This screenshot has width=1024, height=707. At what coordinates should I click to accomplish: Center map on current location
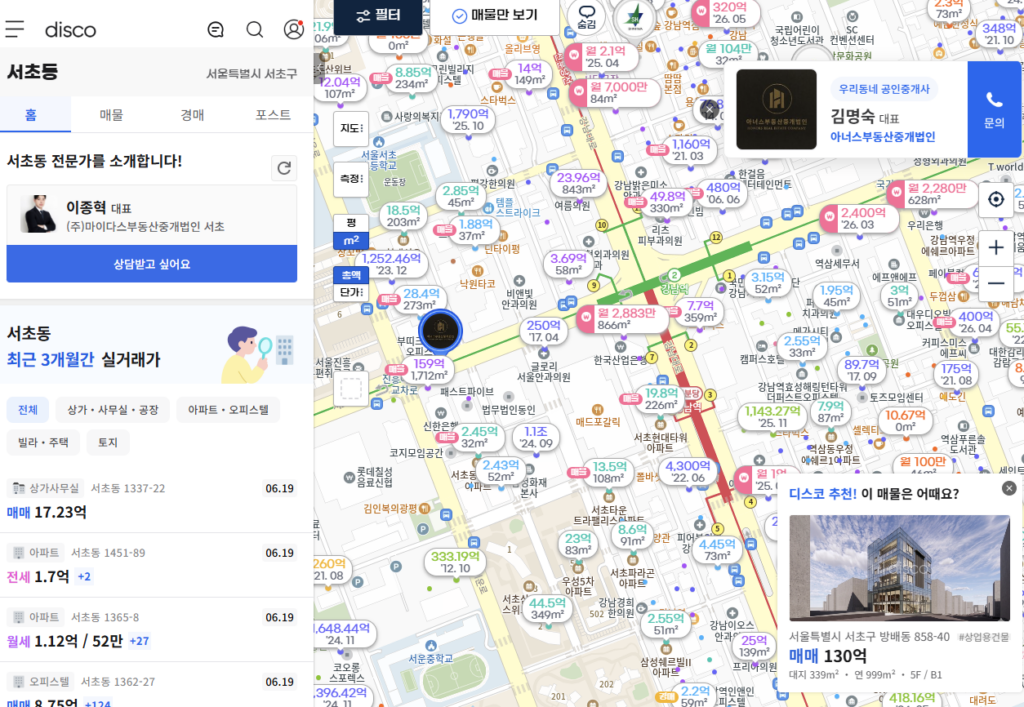point(996,199)
